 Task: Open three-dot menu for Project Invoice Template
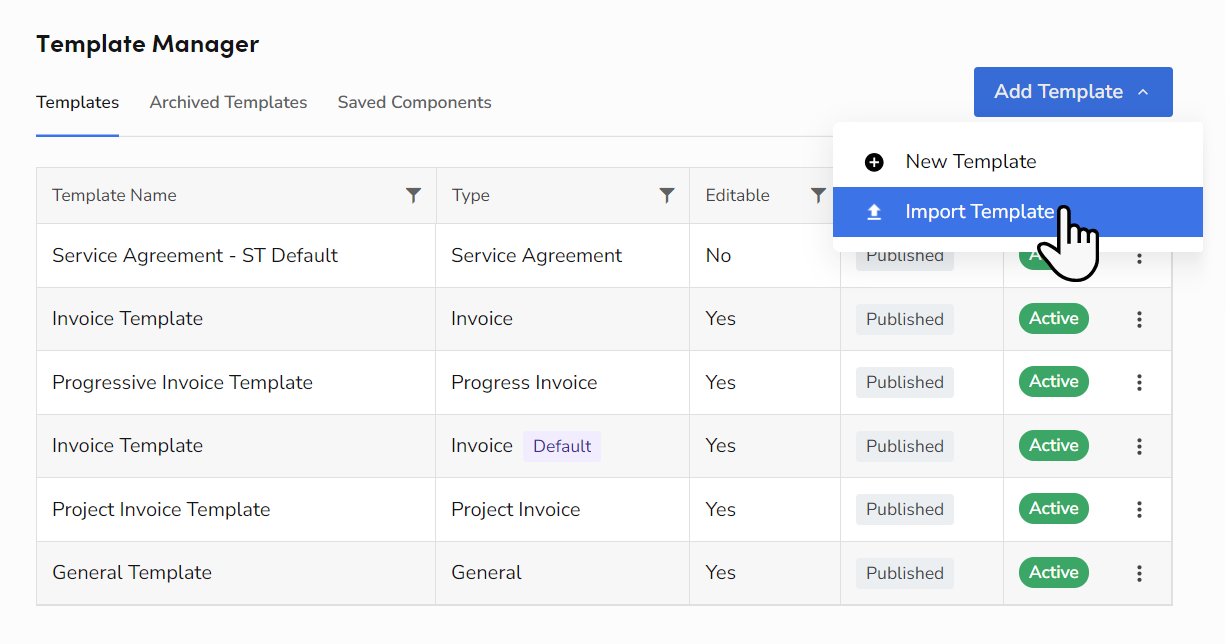click(1139, 509)
